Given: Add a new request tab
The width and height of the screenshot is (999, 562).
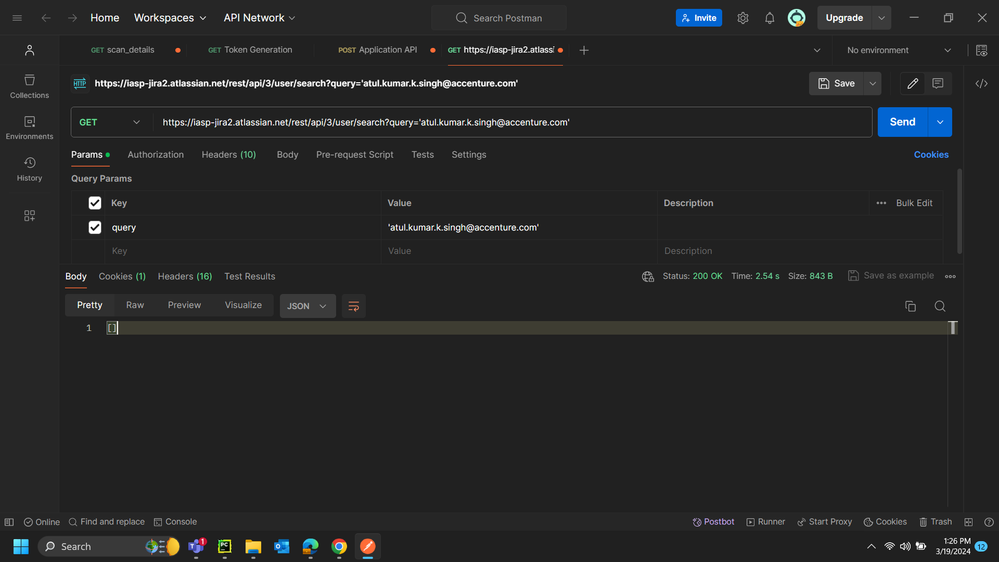Looking at the screenshot, I should [584, 50].
